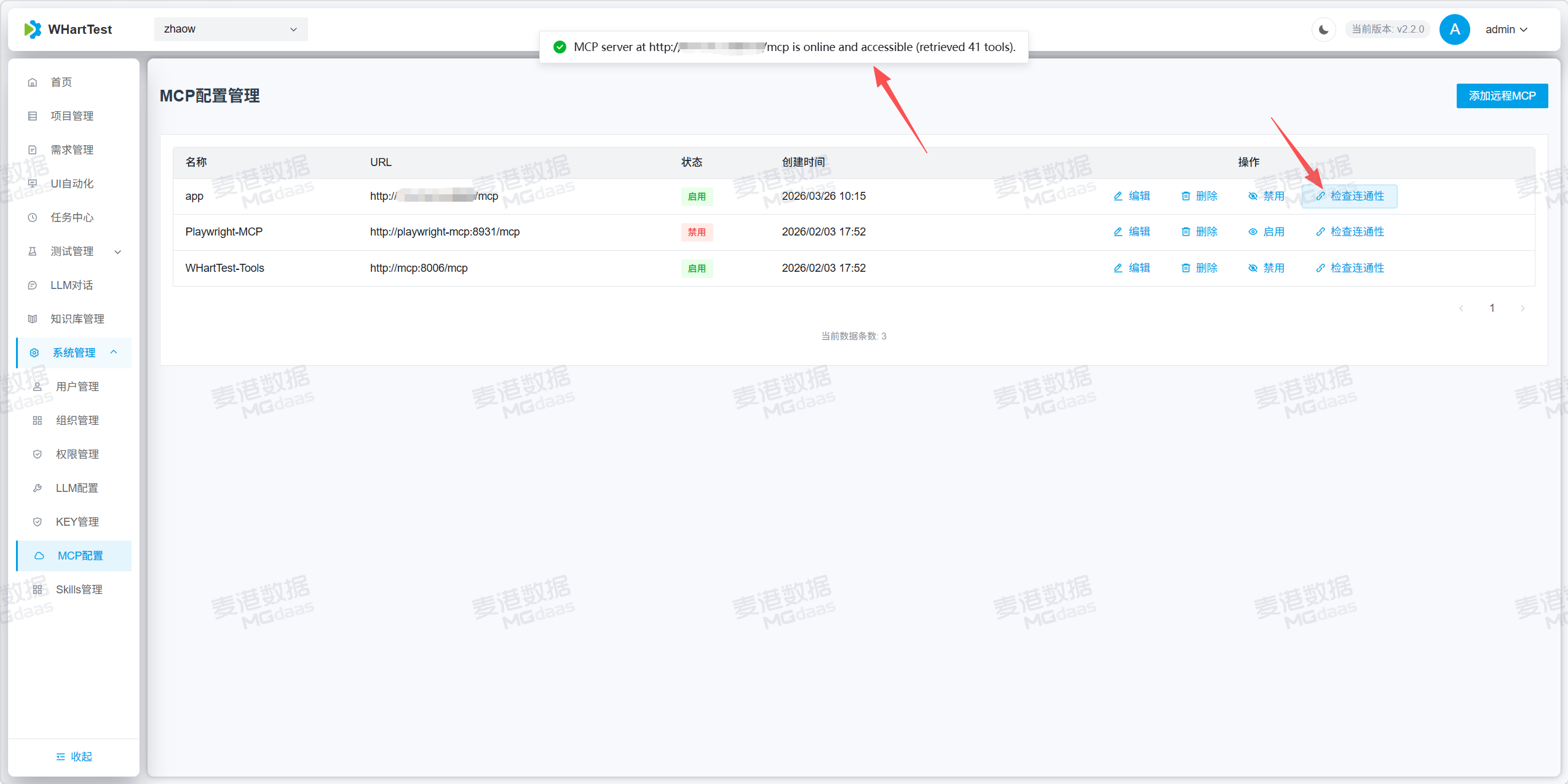Check connectivity link icon for WHartTest-Tools
The image size is (1568, 784).
pyautogui.click(x=1320, y=268)
